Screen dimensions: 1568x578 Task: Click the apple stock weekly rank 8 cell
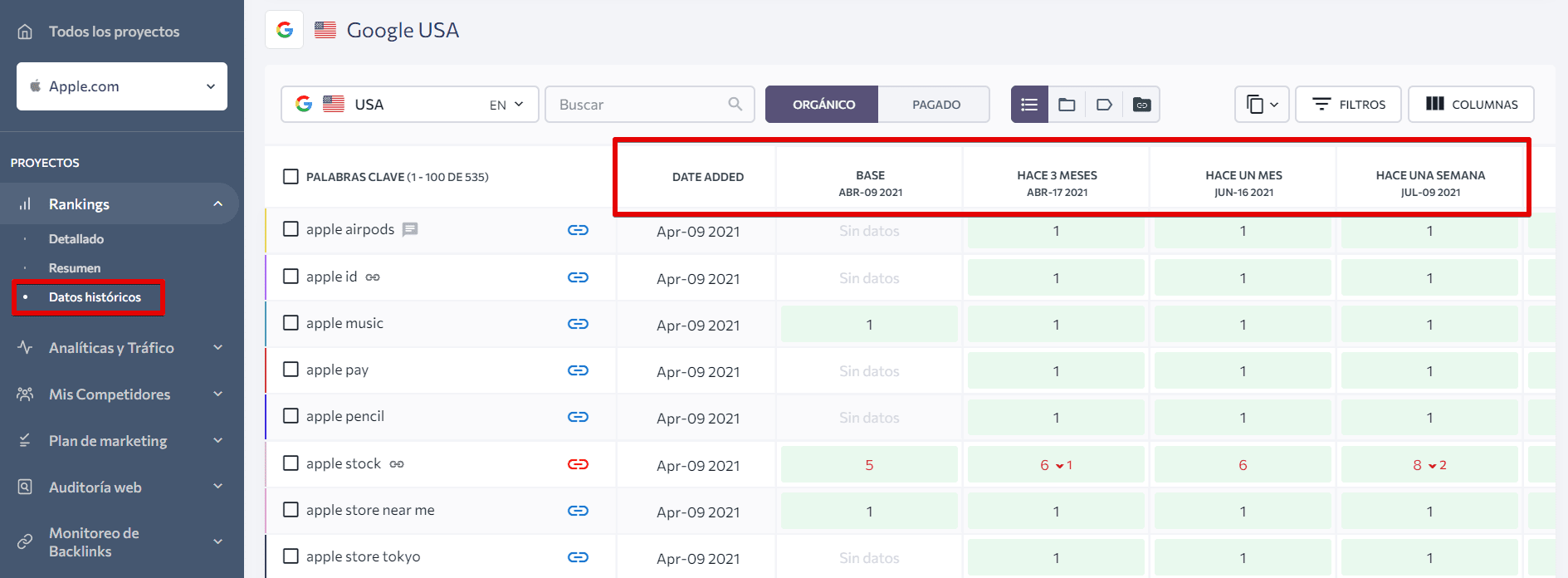click(1429, 465)
